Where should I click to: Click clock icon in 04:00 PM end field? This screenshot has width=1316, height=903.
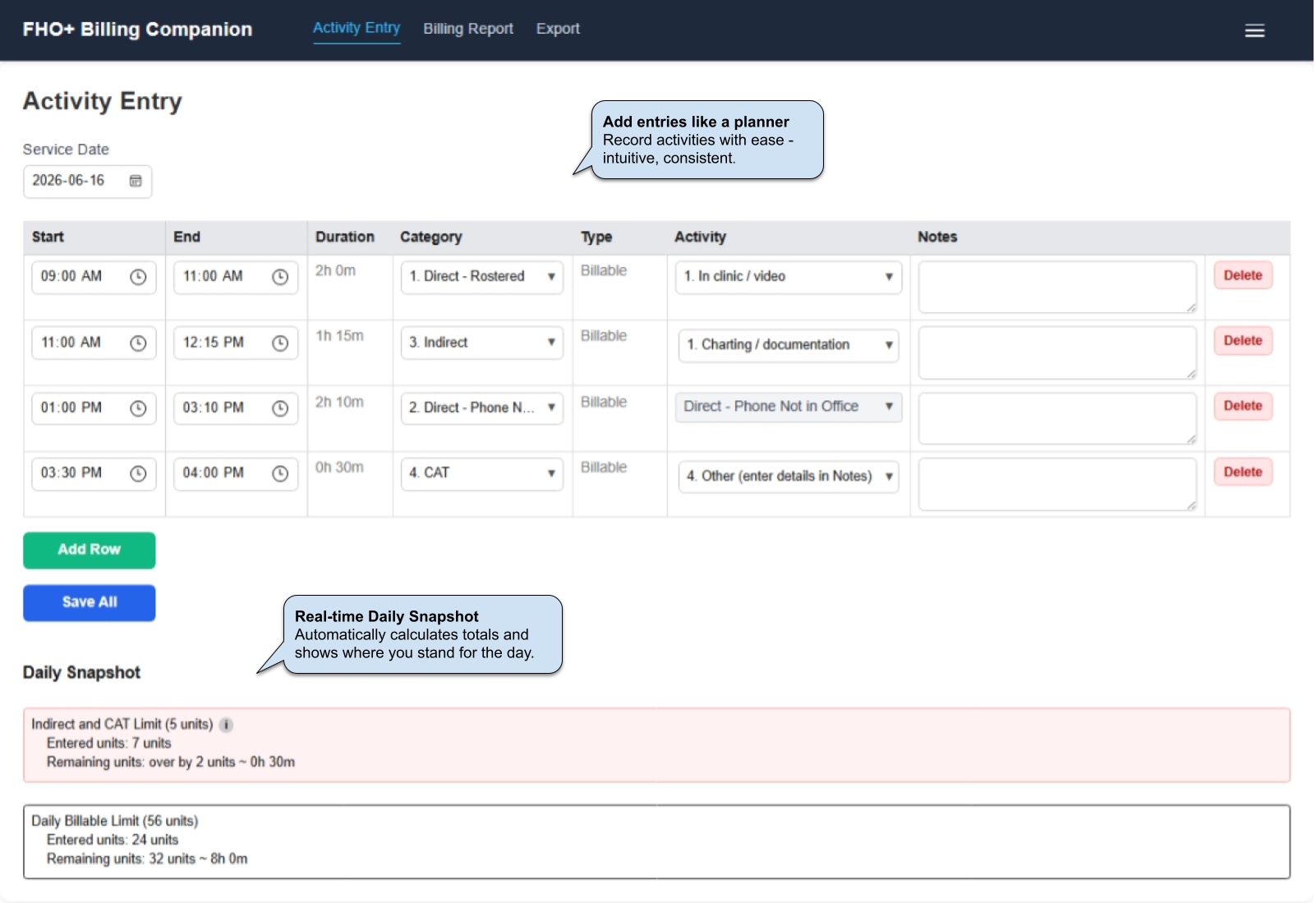(280, 473)
